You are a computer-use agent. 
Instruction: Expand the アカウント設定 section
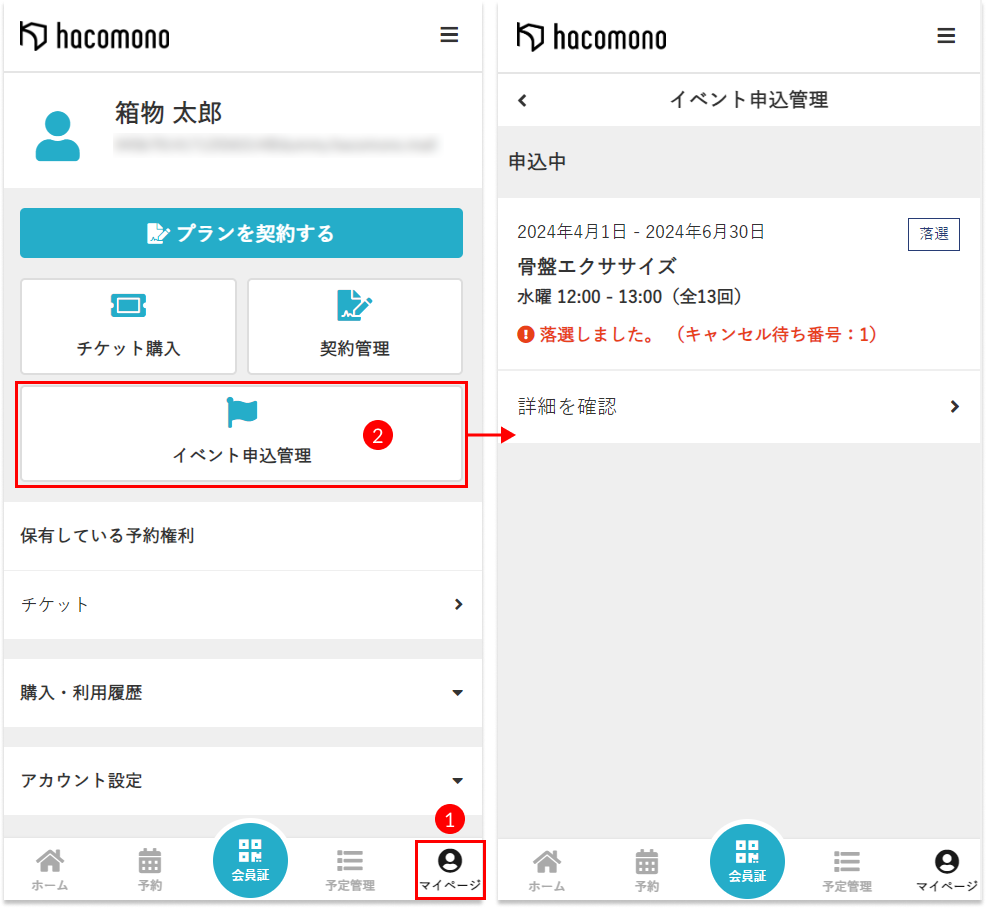click(x=243, y=780)
